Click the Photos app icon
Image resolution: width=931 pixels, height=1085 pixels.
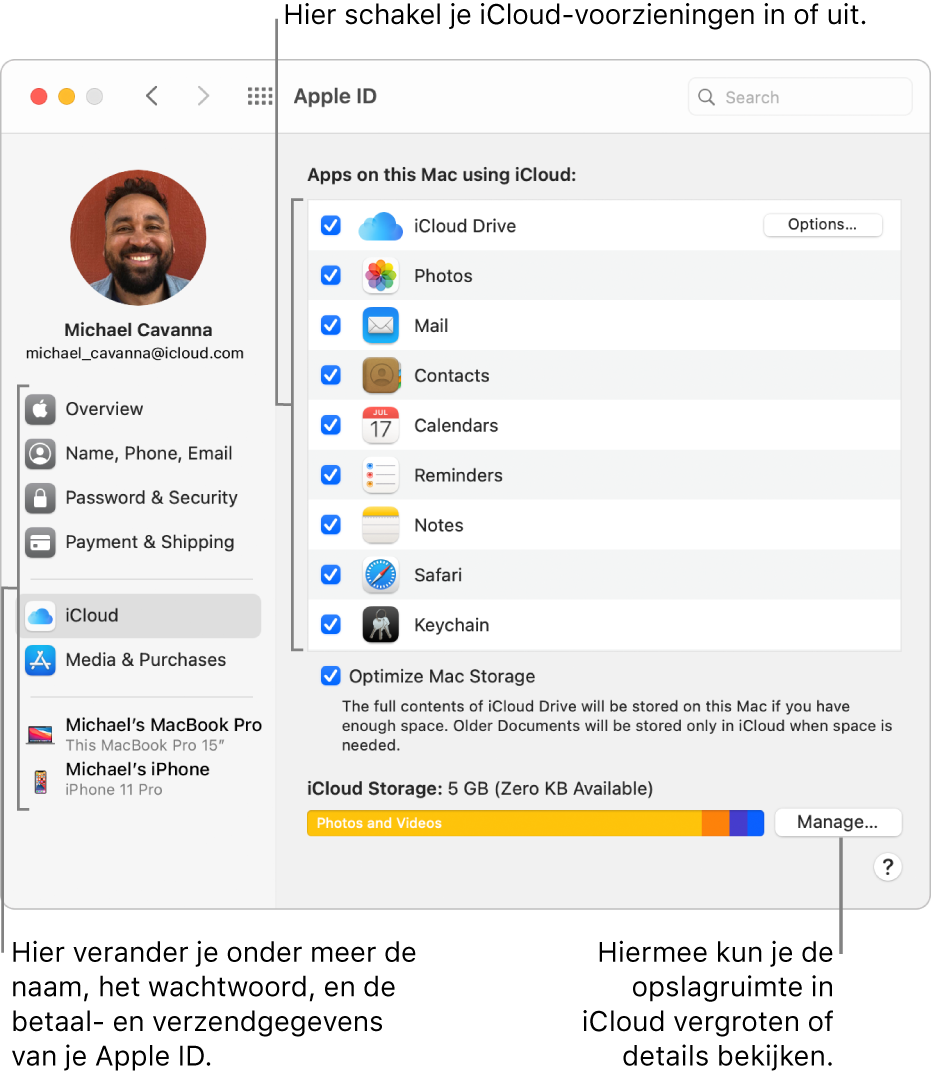381,275
